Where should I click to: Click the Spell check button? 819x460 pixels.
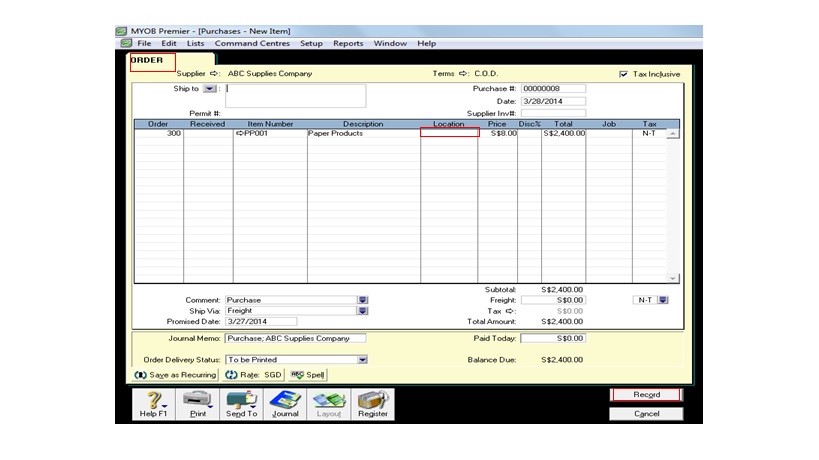click(308, 375)
